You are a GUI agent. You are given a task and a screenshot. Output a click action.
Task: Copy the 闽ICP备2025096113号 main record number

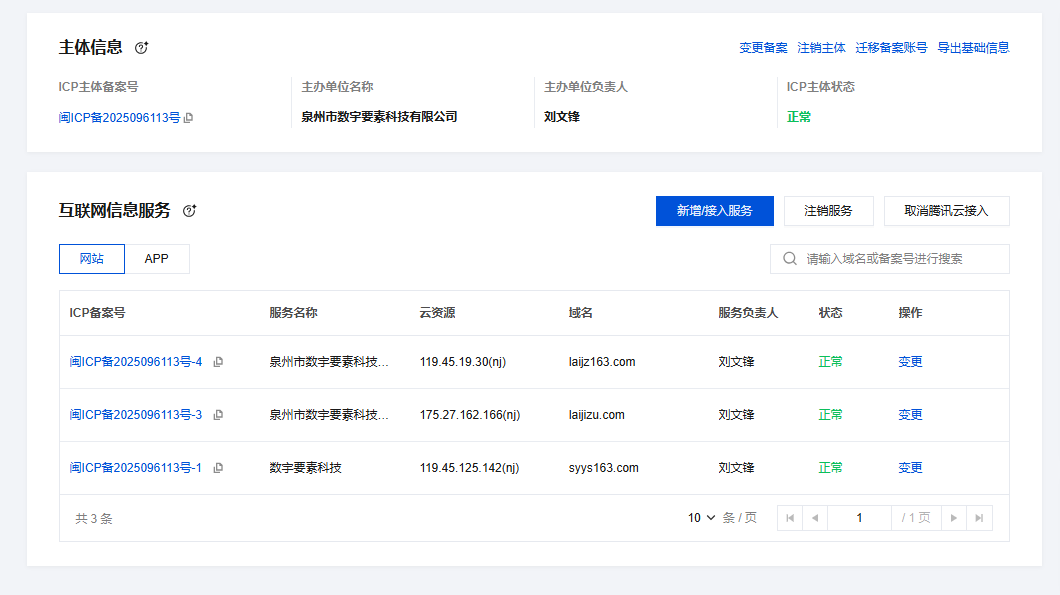(189, 118)
